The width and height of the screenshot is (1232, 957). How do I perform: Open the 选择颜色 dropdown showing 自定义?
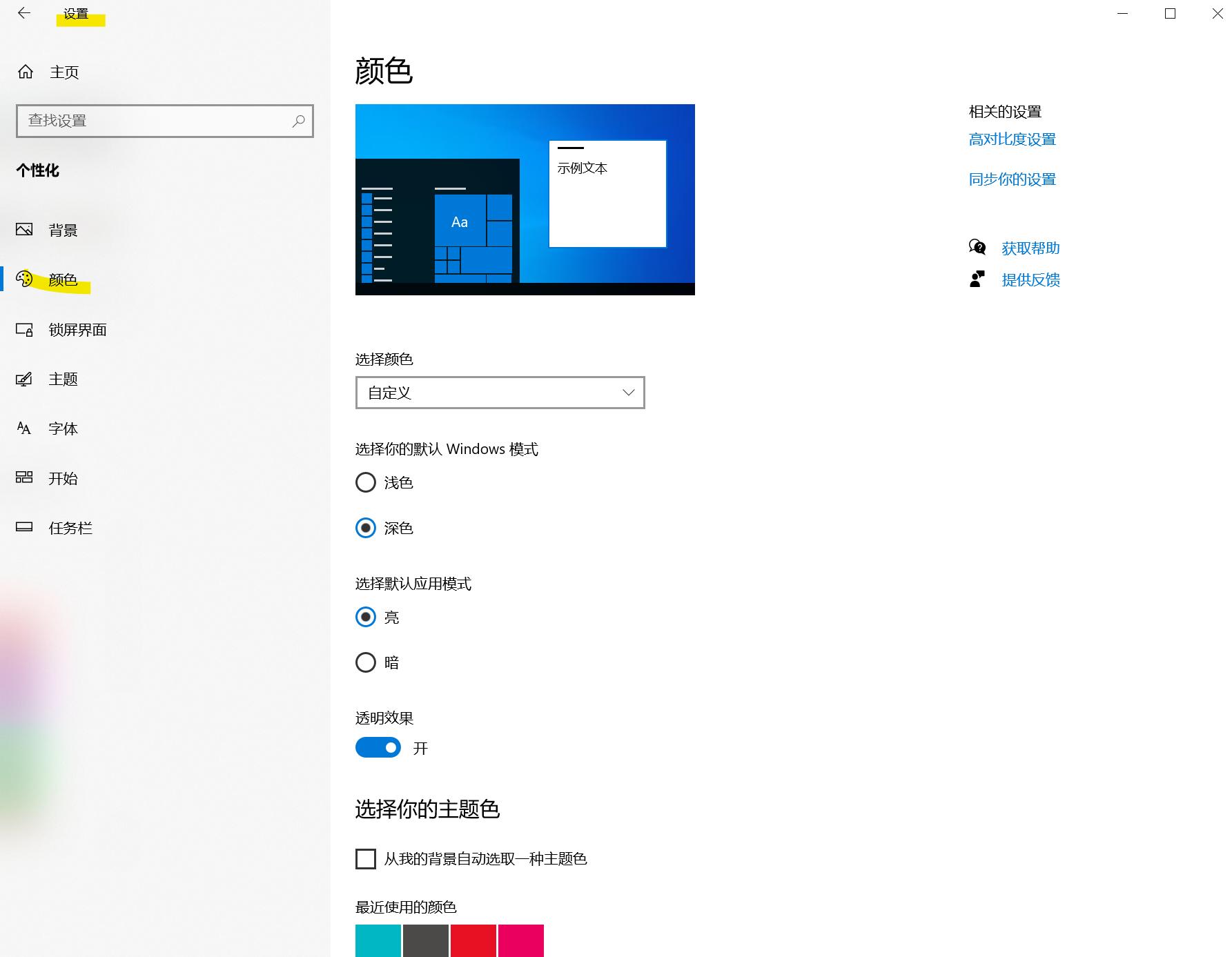coord(499,392)
